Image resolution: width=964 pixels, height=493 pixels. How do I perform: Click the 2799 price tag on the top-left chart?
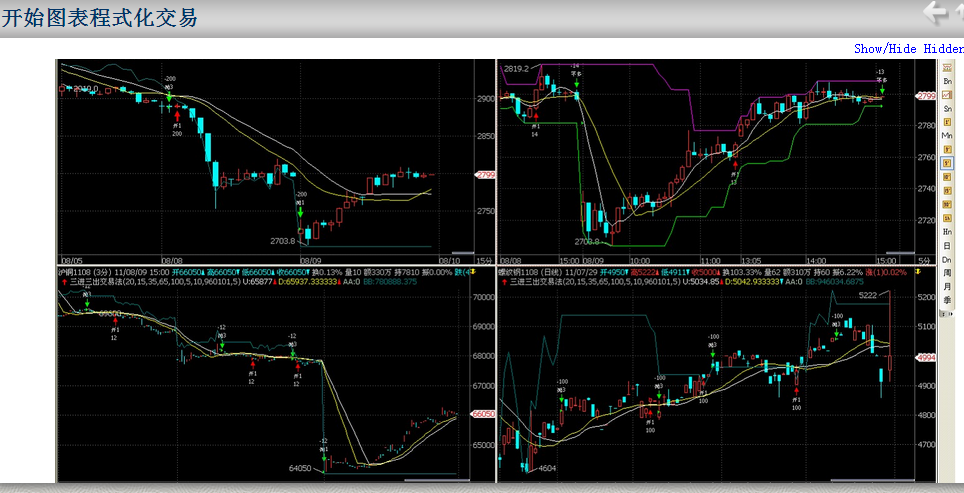point(486,175)
